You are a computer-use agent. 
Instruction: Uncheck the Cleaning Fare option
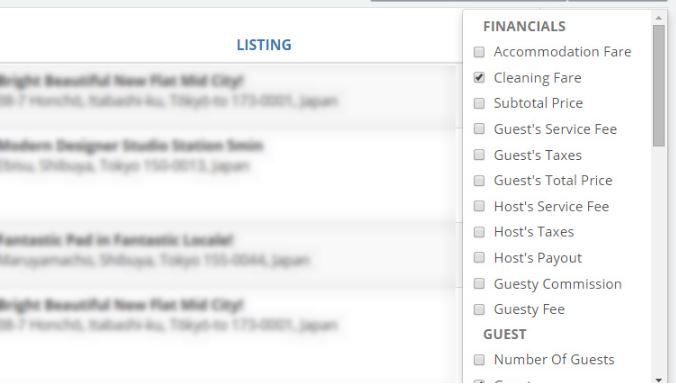click(479, 78)
